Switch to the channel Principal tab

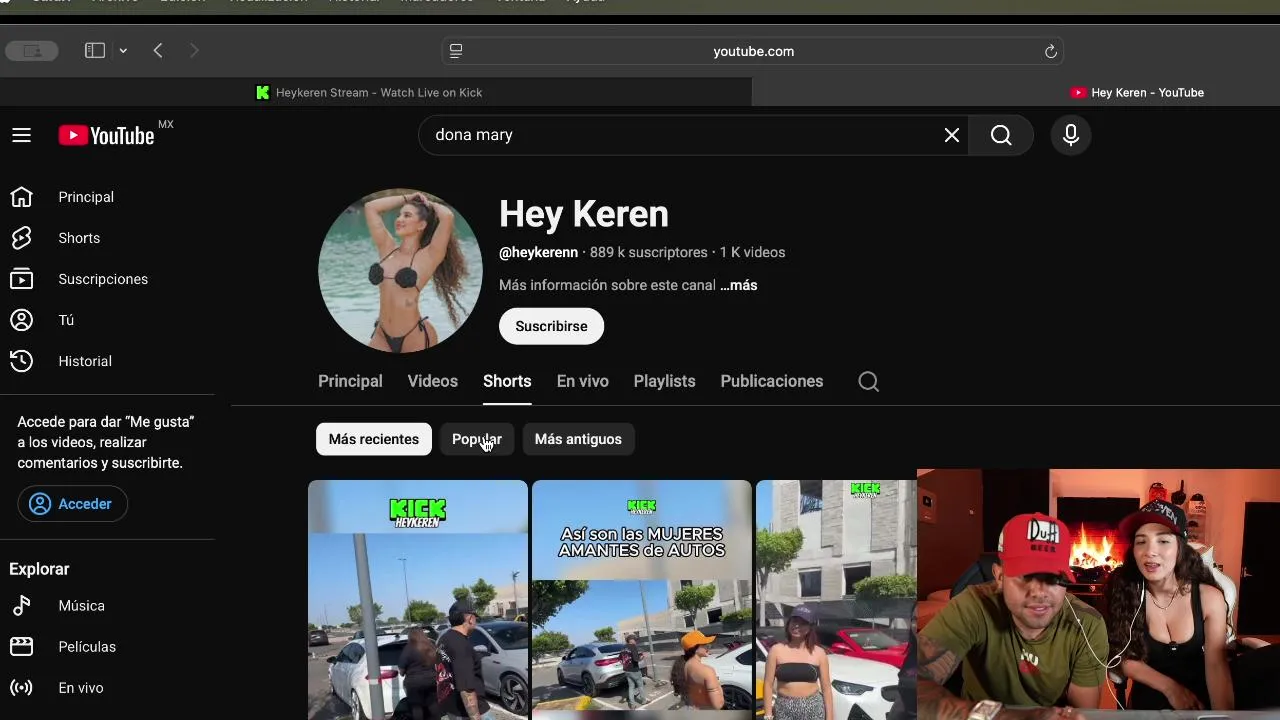[350, 381]
